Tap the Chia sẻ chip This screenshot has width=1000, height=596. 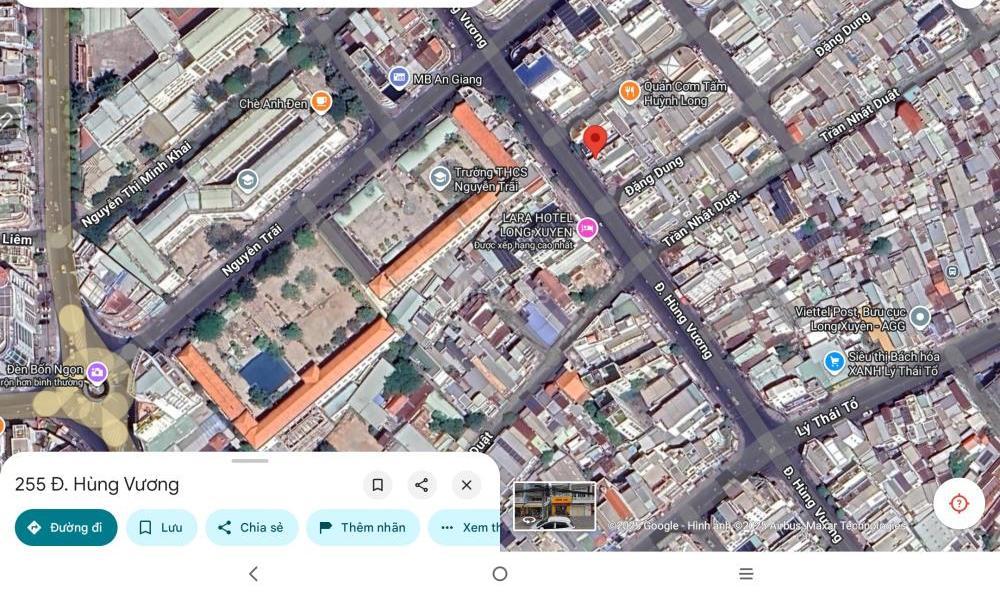click(251, 527)
